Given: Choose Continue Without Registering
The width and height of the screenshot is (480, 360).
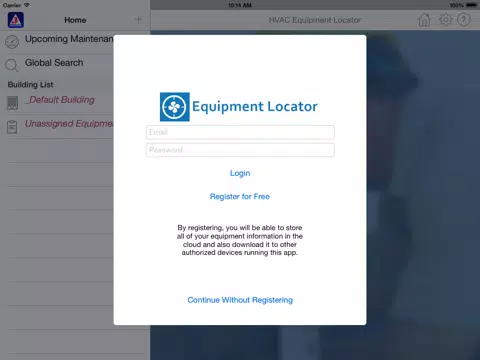Looking at the screenshot, I should coord(240,300).
